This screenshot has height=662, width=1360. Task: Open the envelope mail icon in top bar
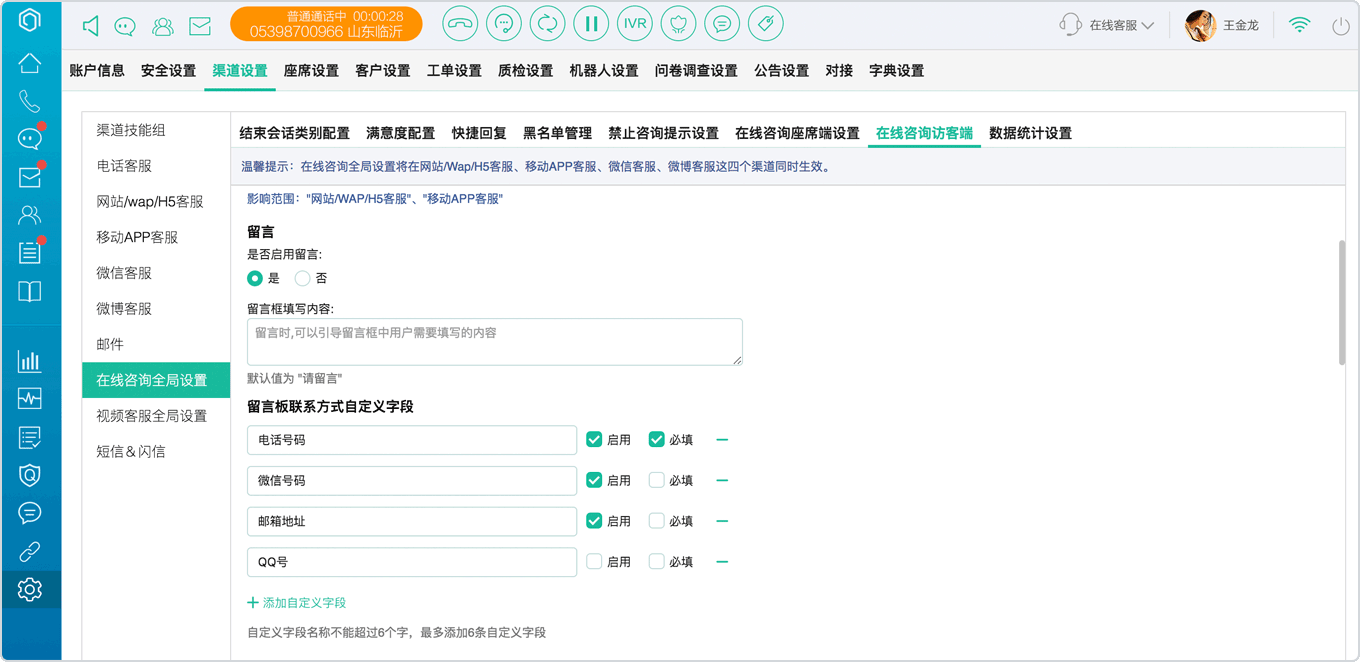[200, 26]
